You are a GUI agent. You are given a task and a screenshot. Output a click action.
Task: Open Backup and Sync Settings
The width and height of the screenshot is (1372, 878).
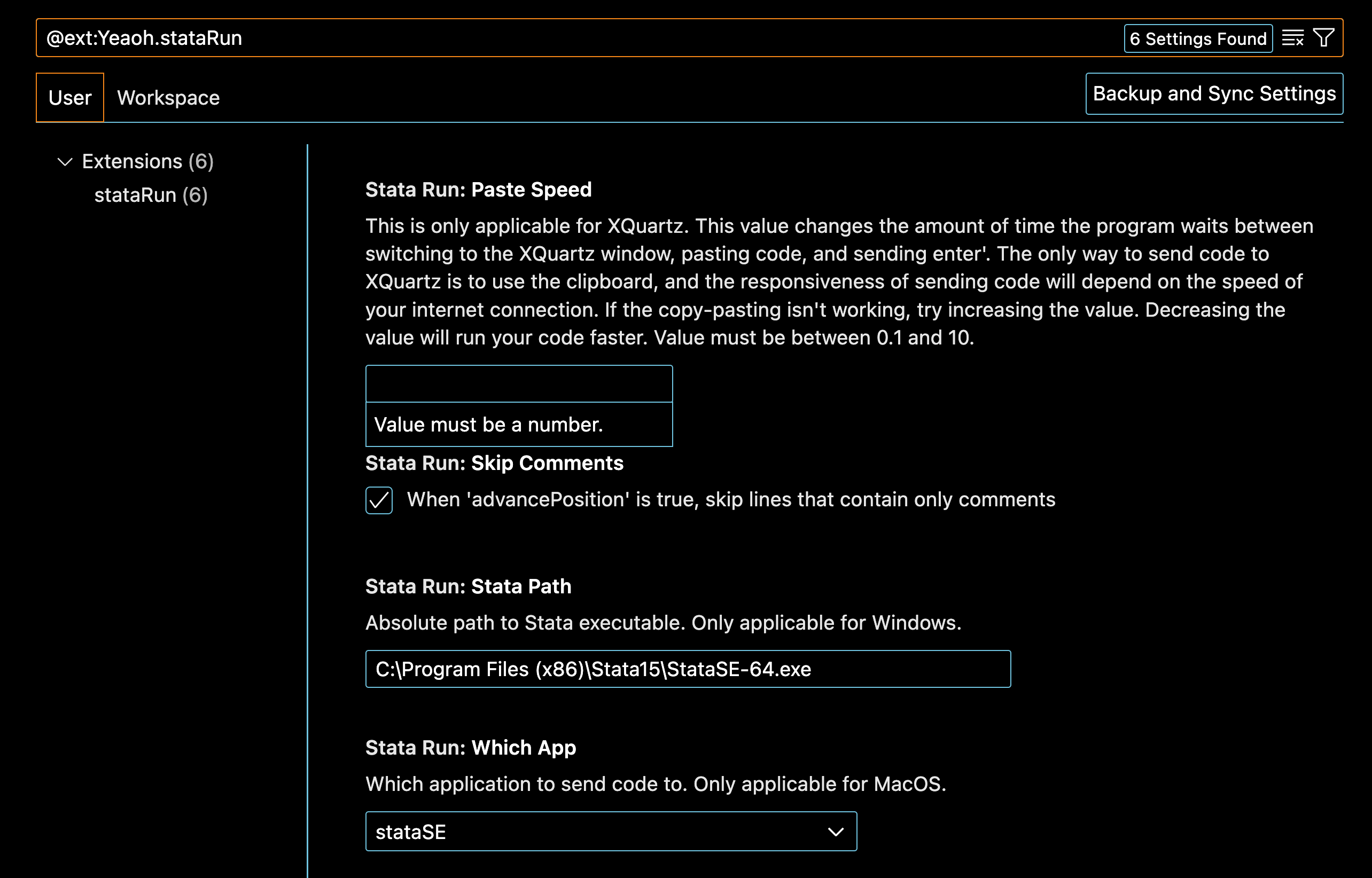[1214, 93]
